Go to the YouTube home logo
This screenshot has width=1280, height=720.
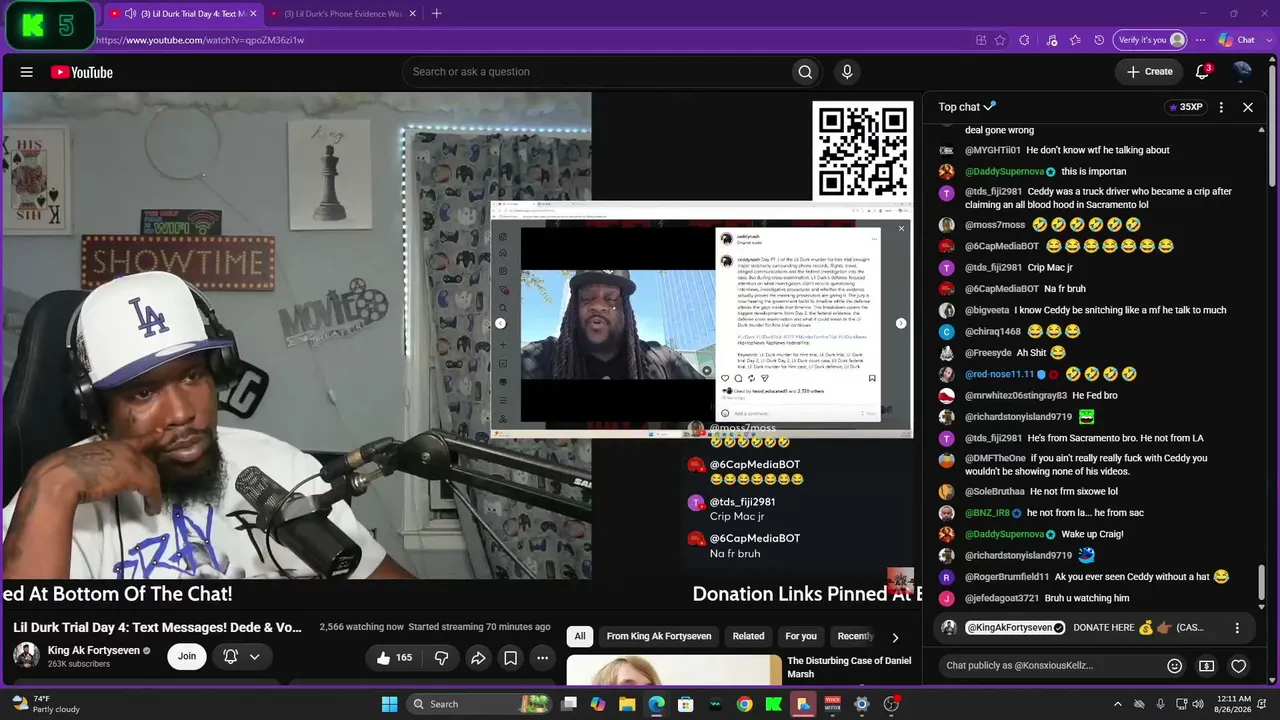[82, 72]
